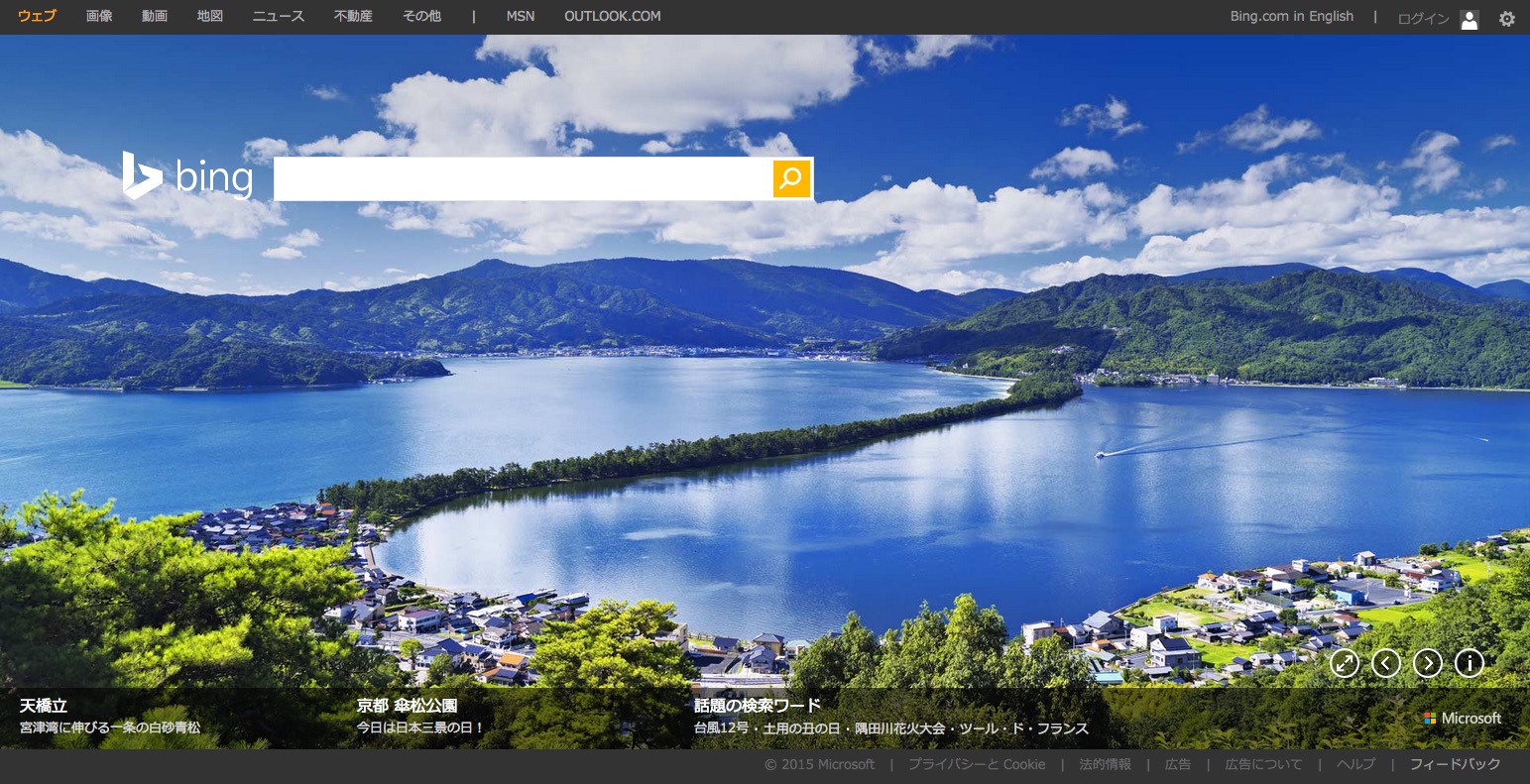Switch to the 動画 search tab

tap(155, 16)
